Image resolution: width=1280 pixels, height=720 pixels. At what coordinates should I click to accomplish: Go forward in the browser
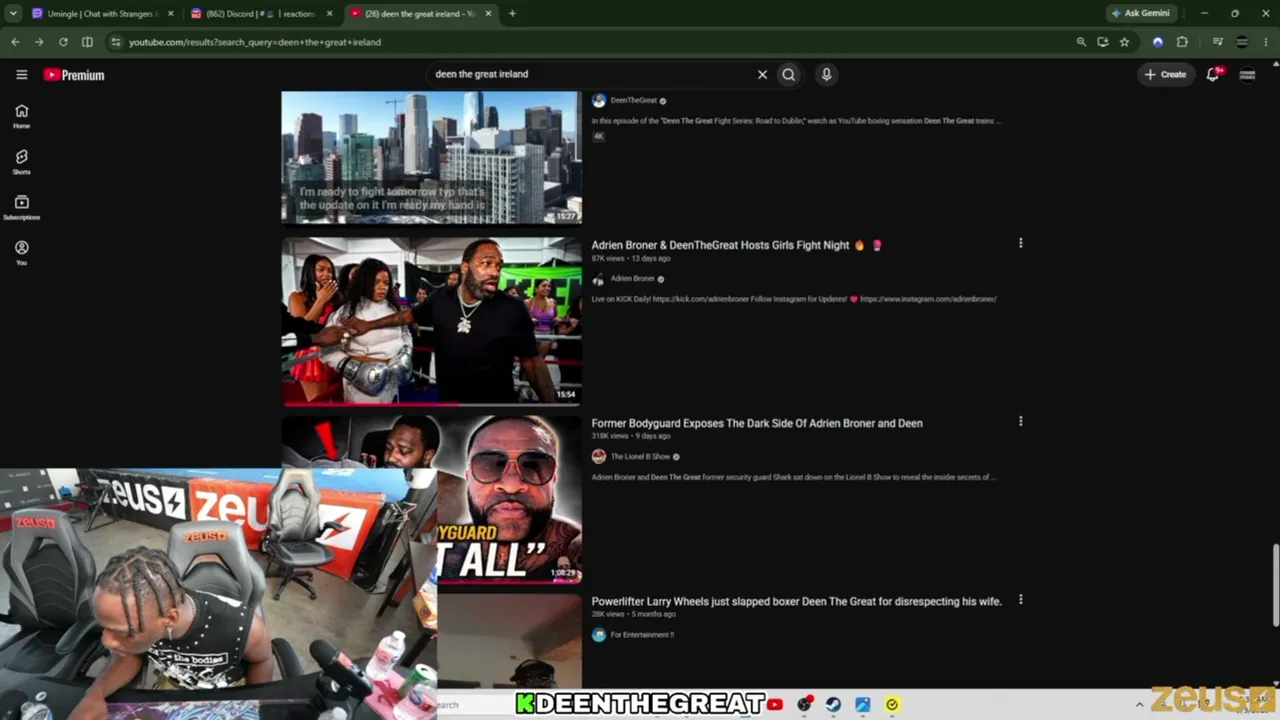tap(39, 42)
